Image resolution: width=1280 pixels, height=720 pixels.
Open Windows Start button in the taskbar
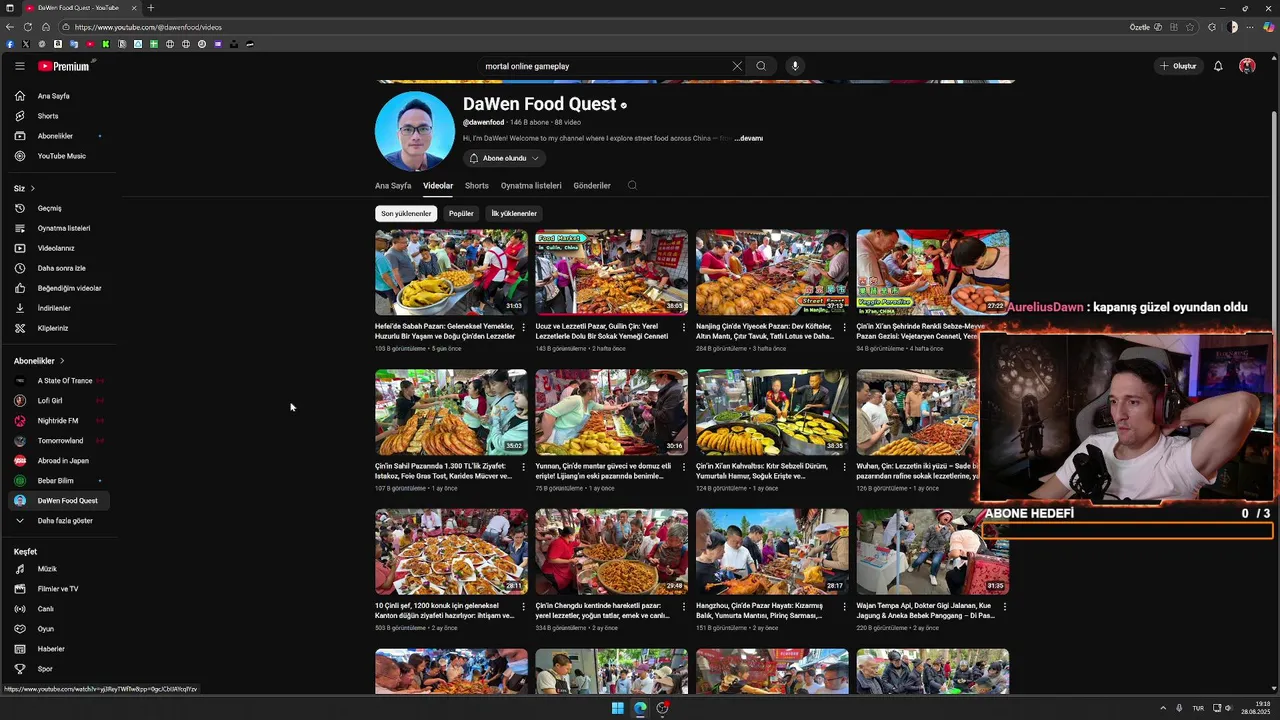point(617,708)
